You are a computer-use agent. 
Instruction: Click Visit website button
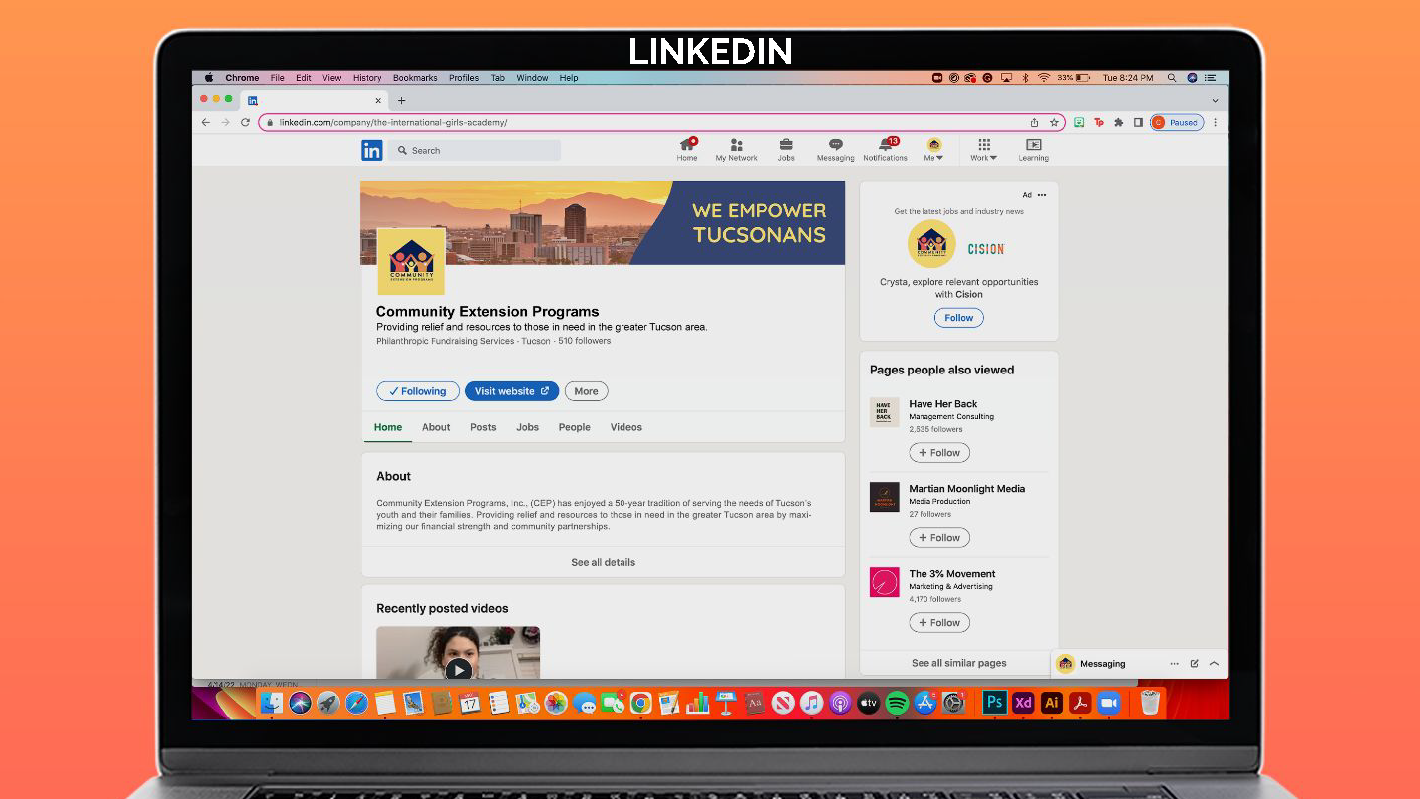coord(511,391)
